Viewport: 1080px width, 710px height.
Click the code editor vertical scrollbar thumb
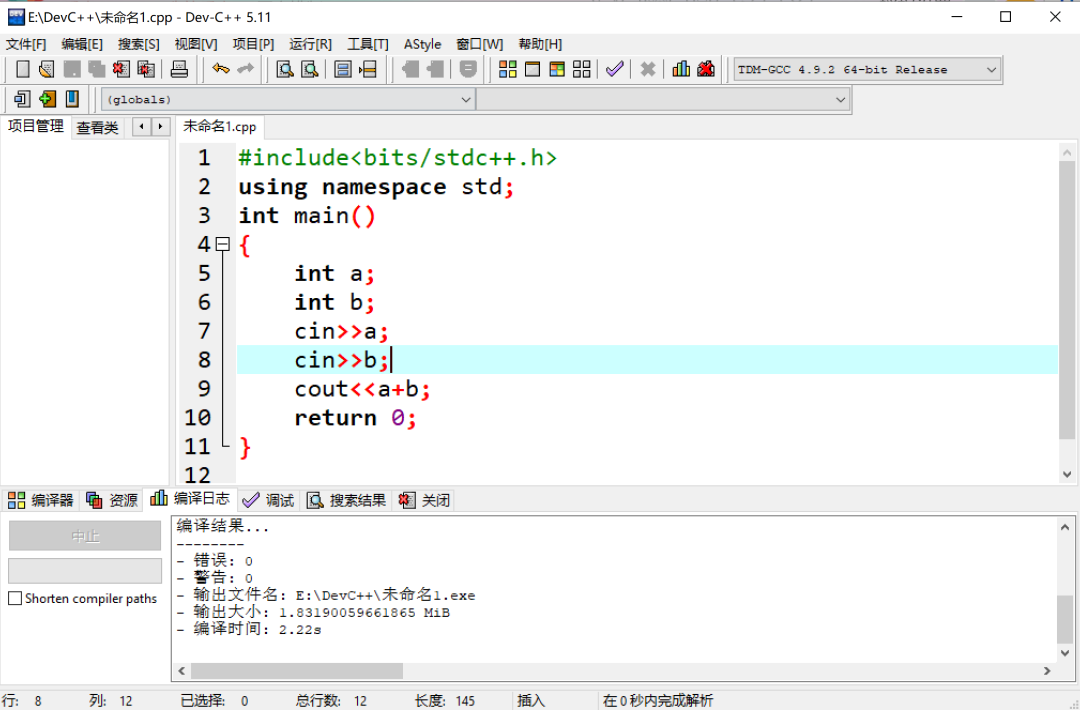[1067, 300]
